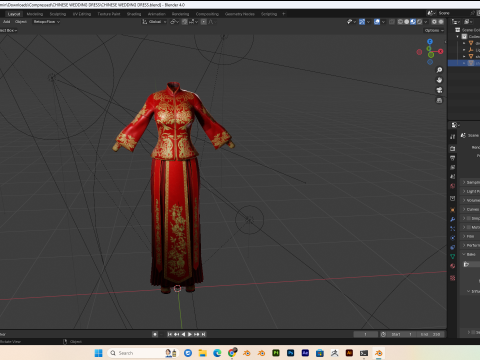
Task: Open Google Chrome from the taskbar
Action: coord(232,353)
